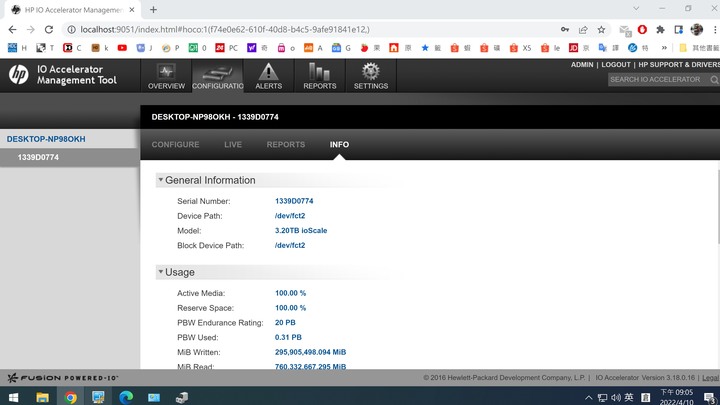Switch to the Live tab
Screen dimensions: 720x405
(x=233, y=145)
